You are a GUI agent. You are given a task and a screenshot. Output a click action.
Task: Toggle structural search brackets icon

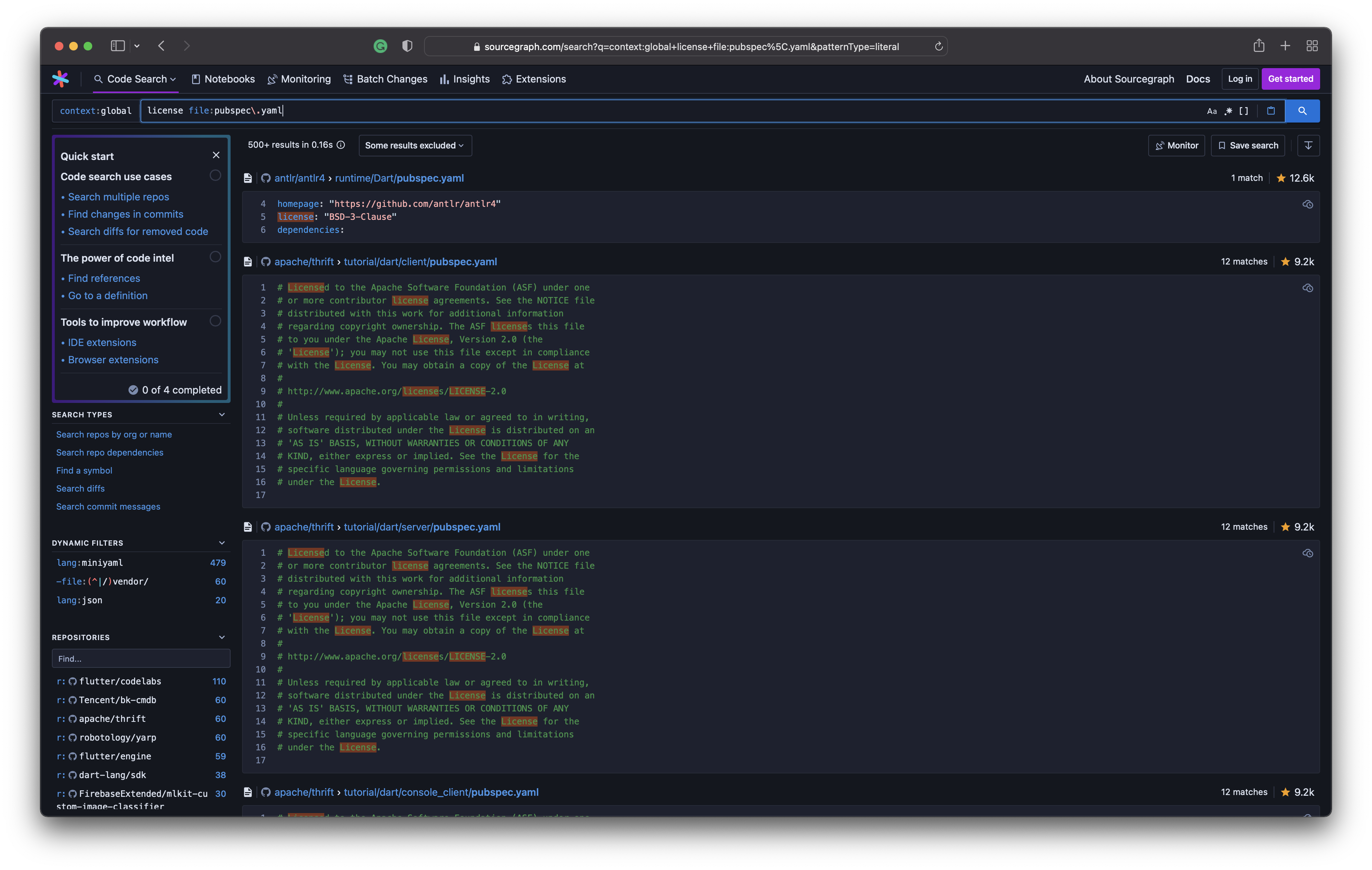point(1244,111)
